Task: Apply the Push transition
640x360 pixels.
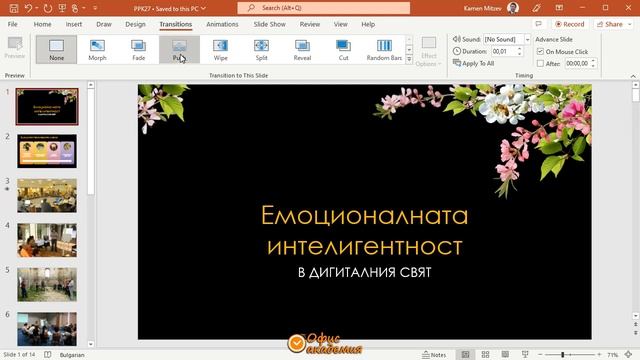Action: 179,49
